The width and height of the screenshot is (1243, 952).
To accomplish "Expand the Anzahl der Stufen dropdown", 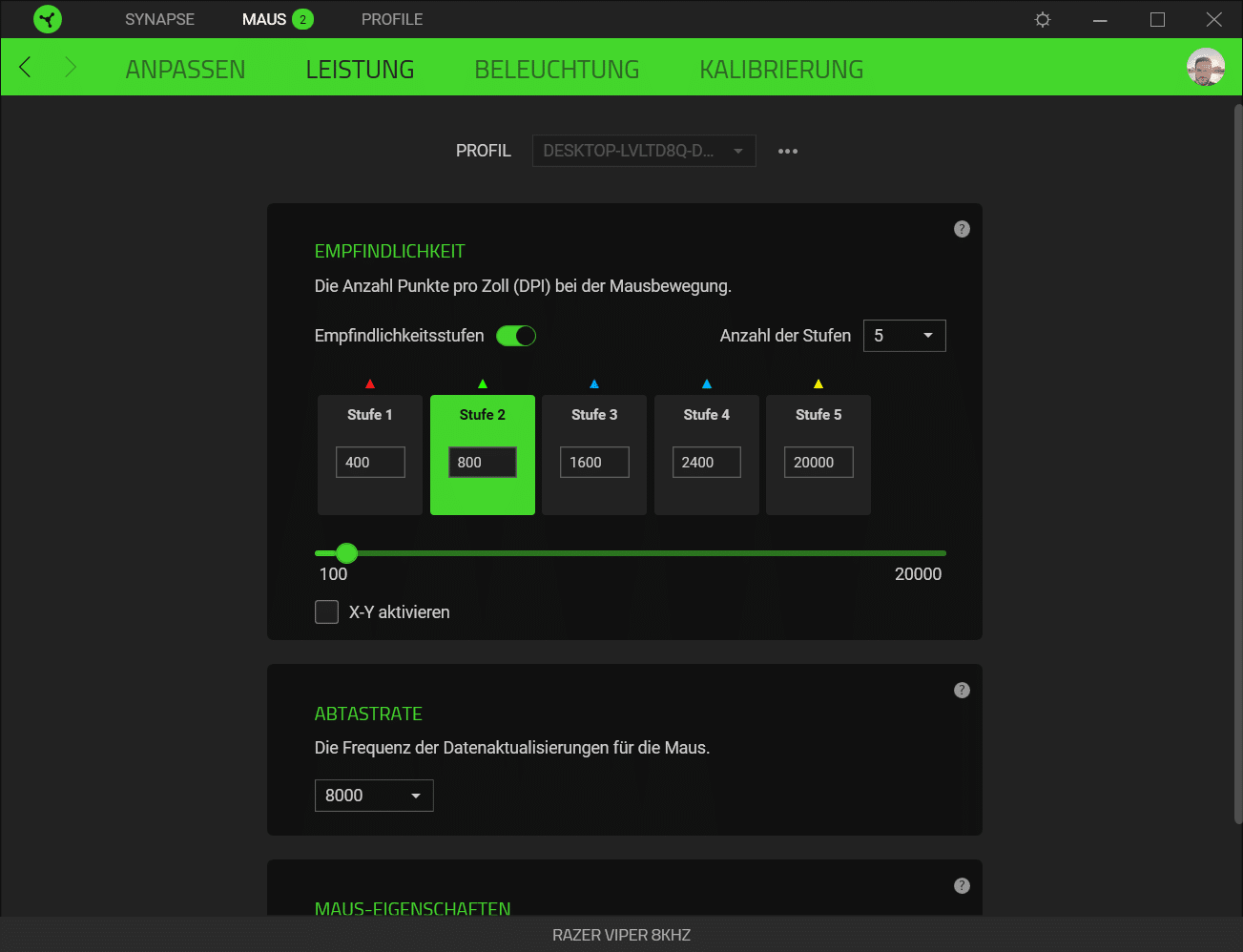I will pyautogui.click(x=903, y=336).
